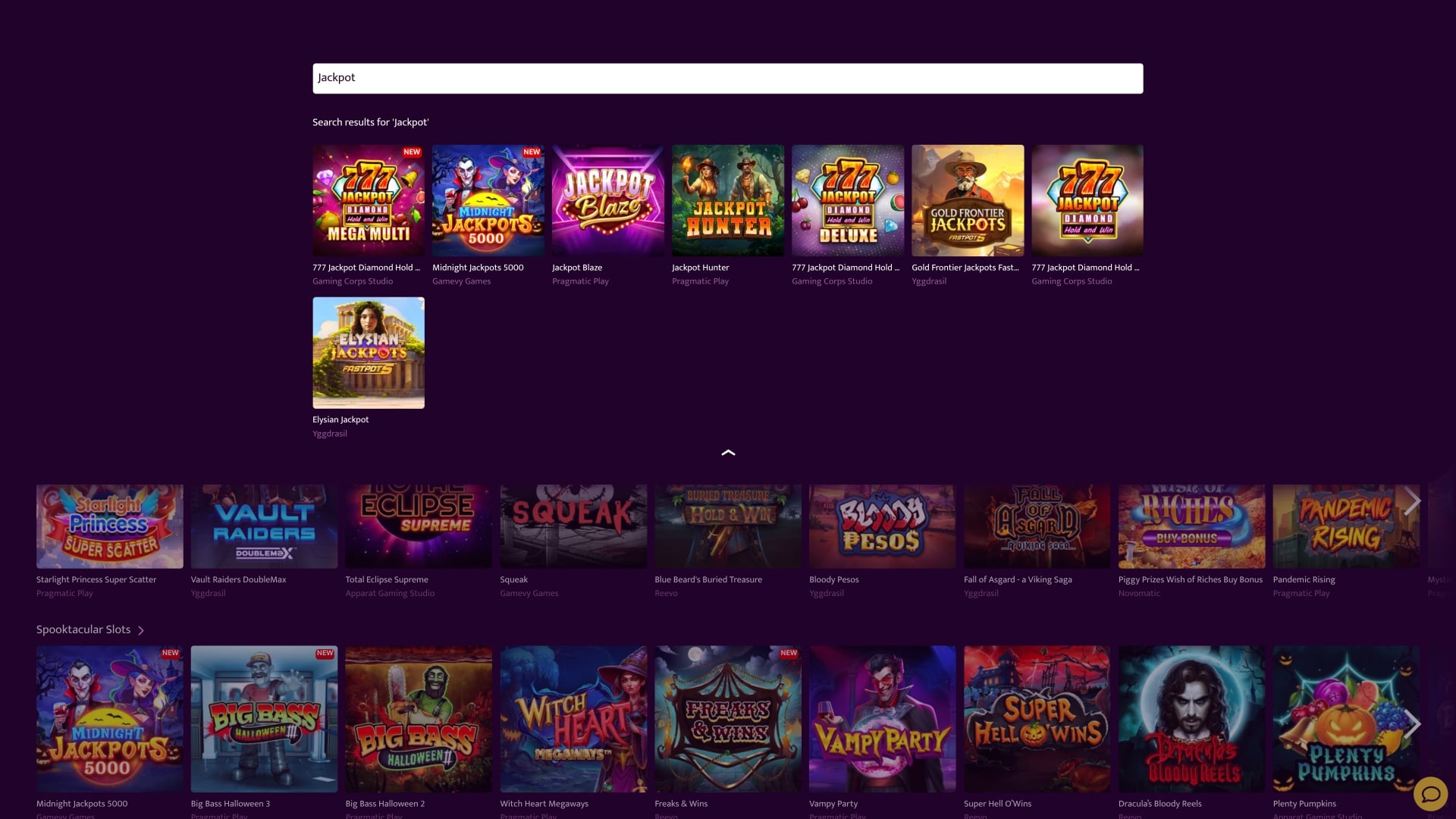Launch Vampy Party slot thumbnail
The height and width of the screenshot is (819, 1456).
pos(882,718)
